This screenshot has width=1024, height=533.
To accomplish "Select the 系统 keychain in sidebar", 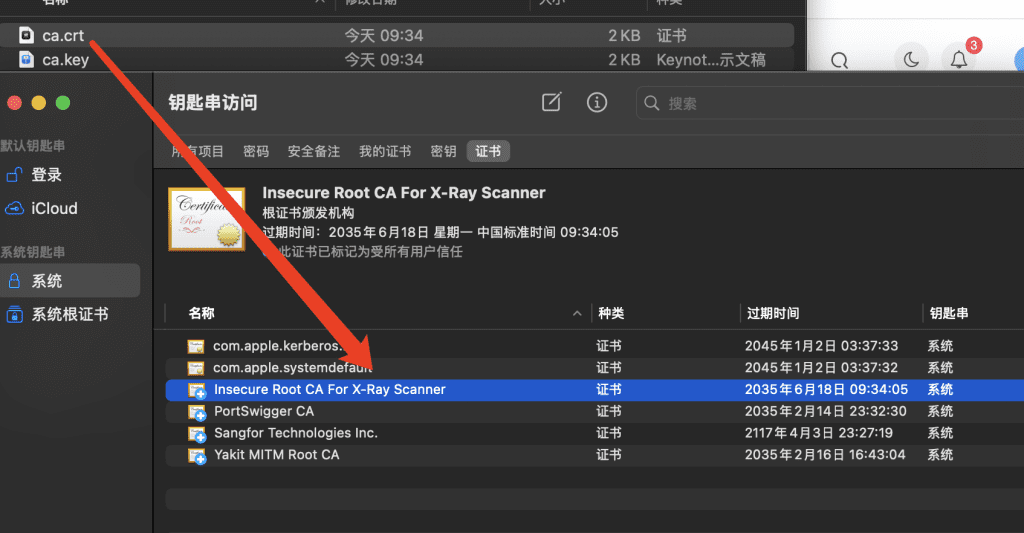I will click(x=70, y=281).
